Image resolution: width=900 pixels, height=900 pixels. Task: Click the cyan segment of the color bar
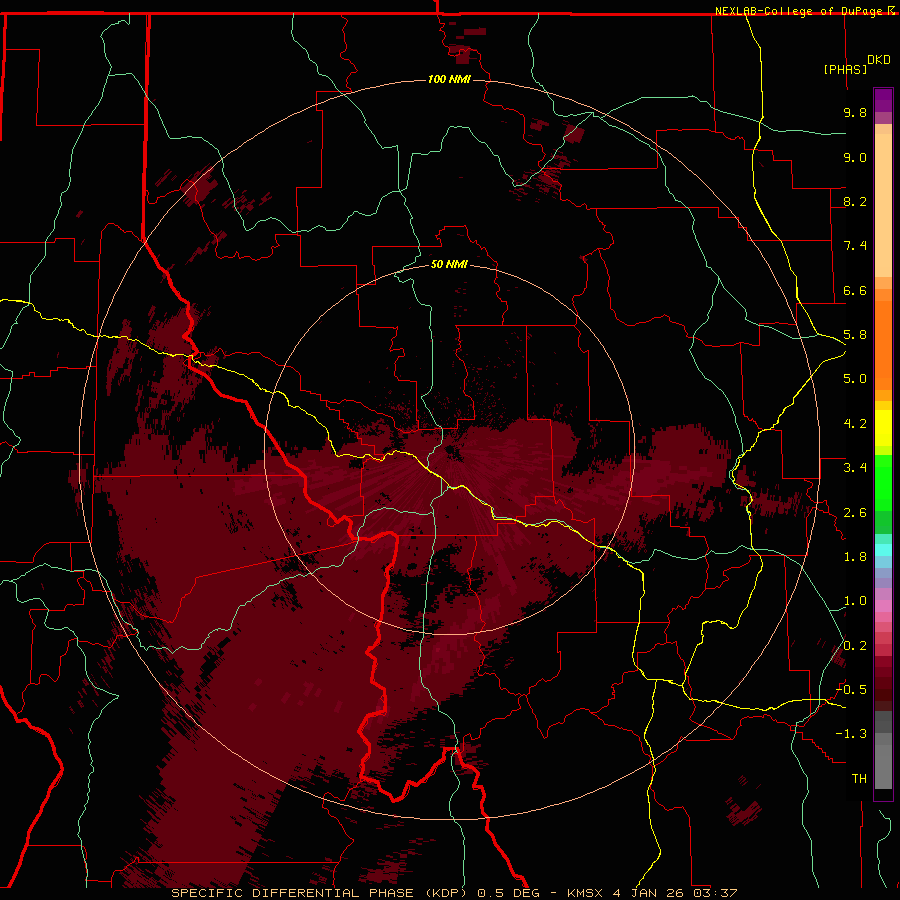coord(883,549)
